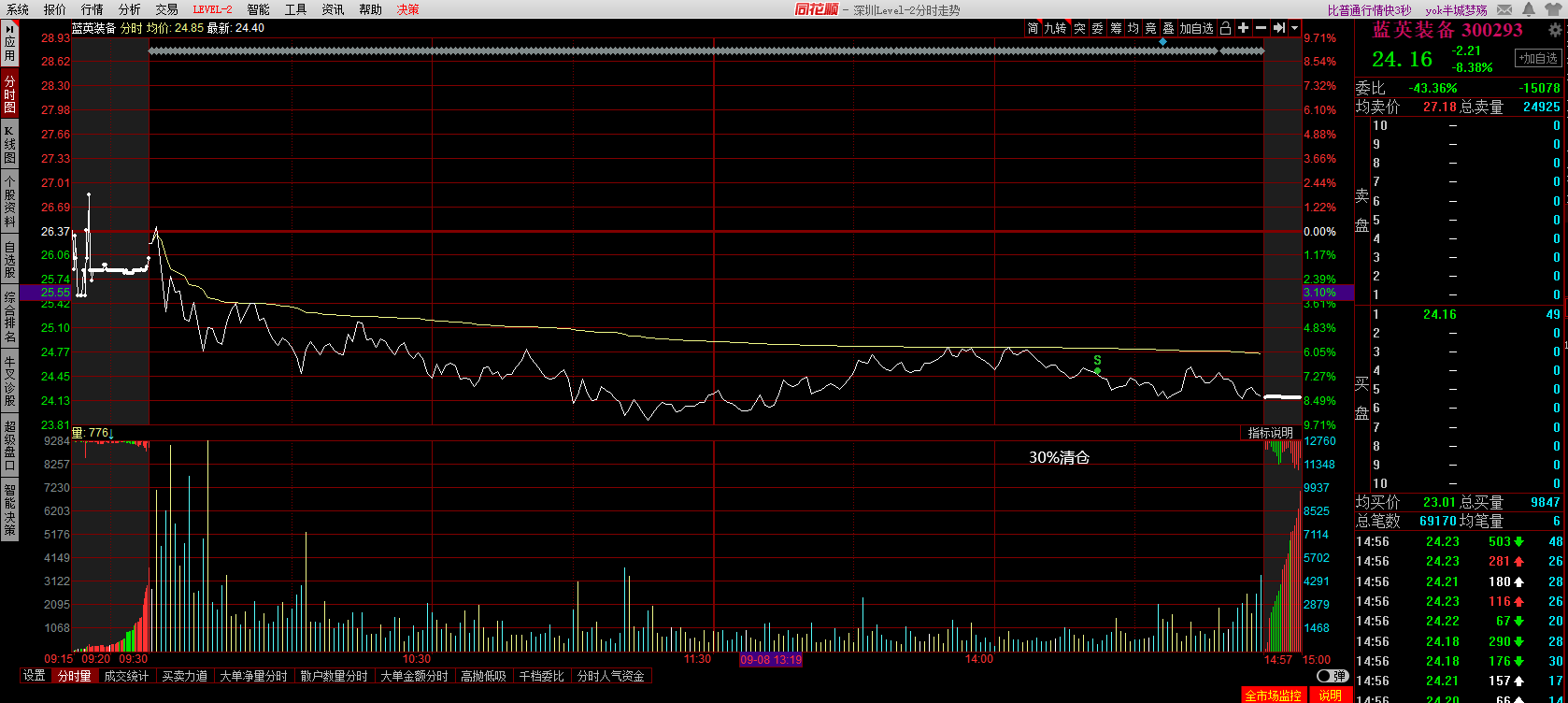The image size is (1568, 703).
Task: Click the arrow-to-bar collapse panel icon
Action: point(1279,28)
